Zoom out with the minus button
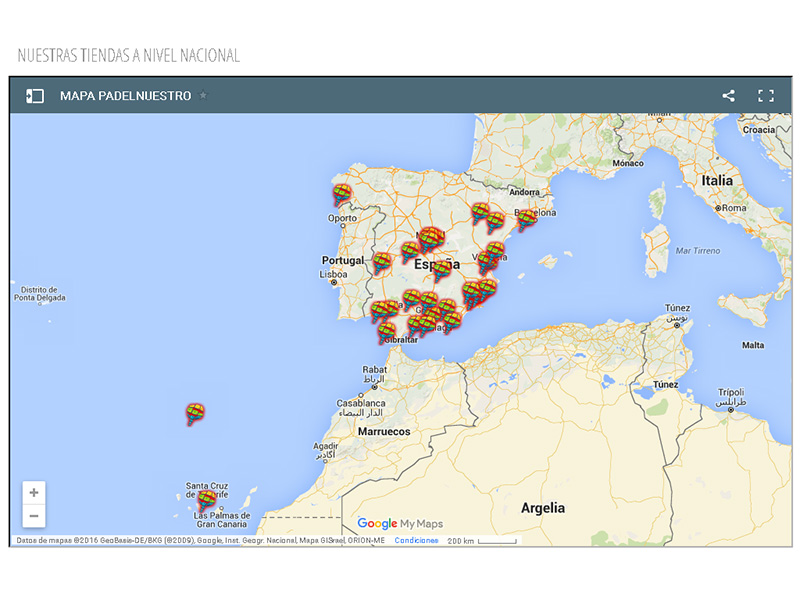Viewport: 800px width, 600px height. pyautogui.click(x=34, y=516)
